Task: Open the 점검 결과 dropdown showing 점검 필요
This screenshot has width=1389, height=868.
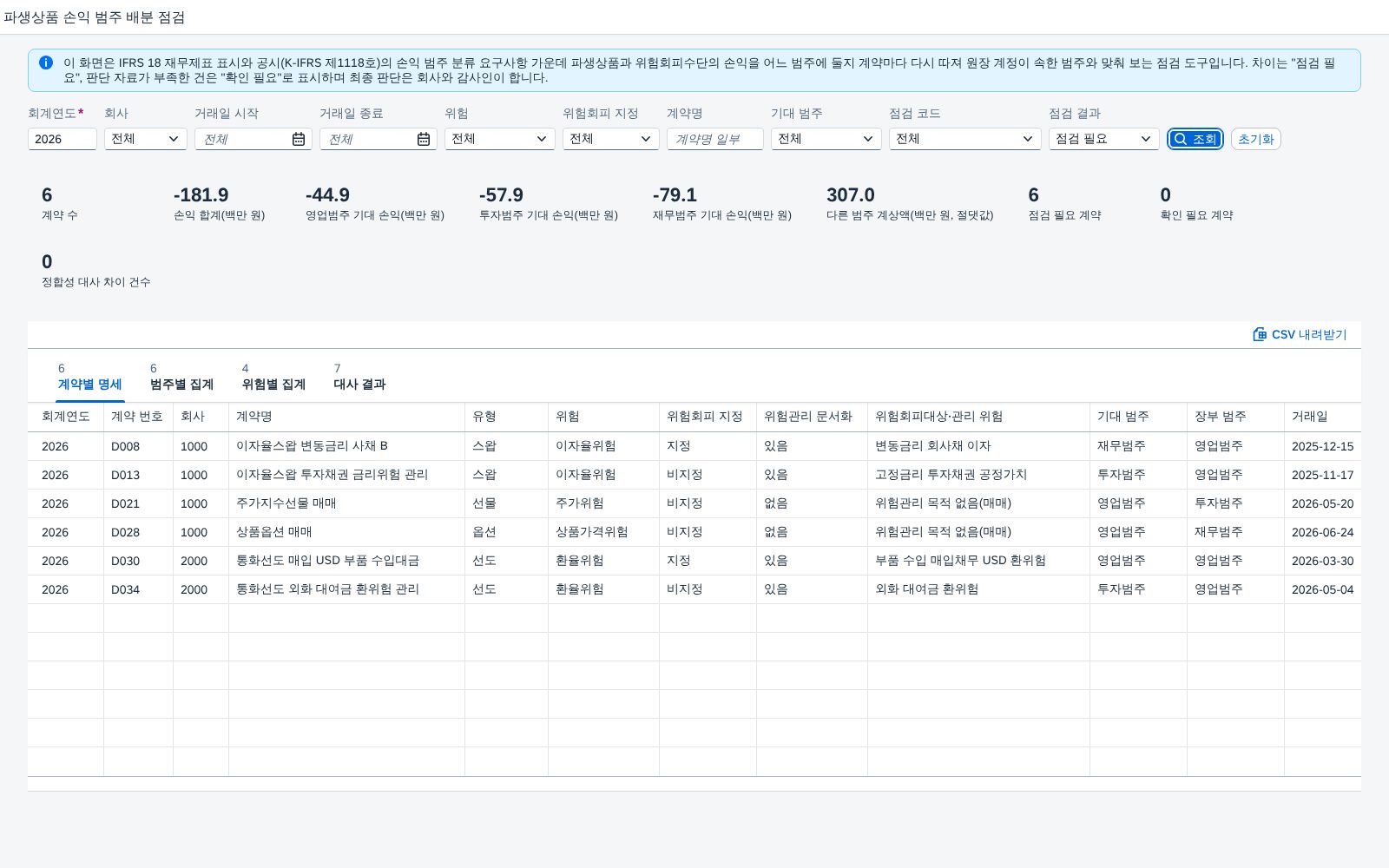Action: click(1104, 139)
